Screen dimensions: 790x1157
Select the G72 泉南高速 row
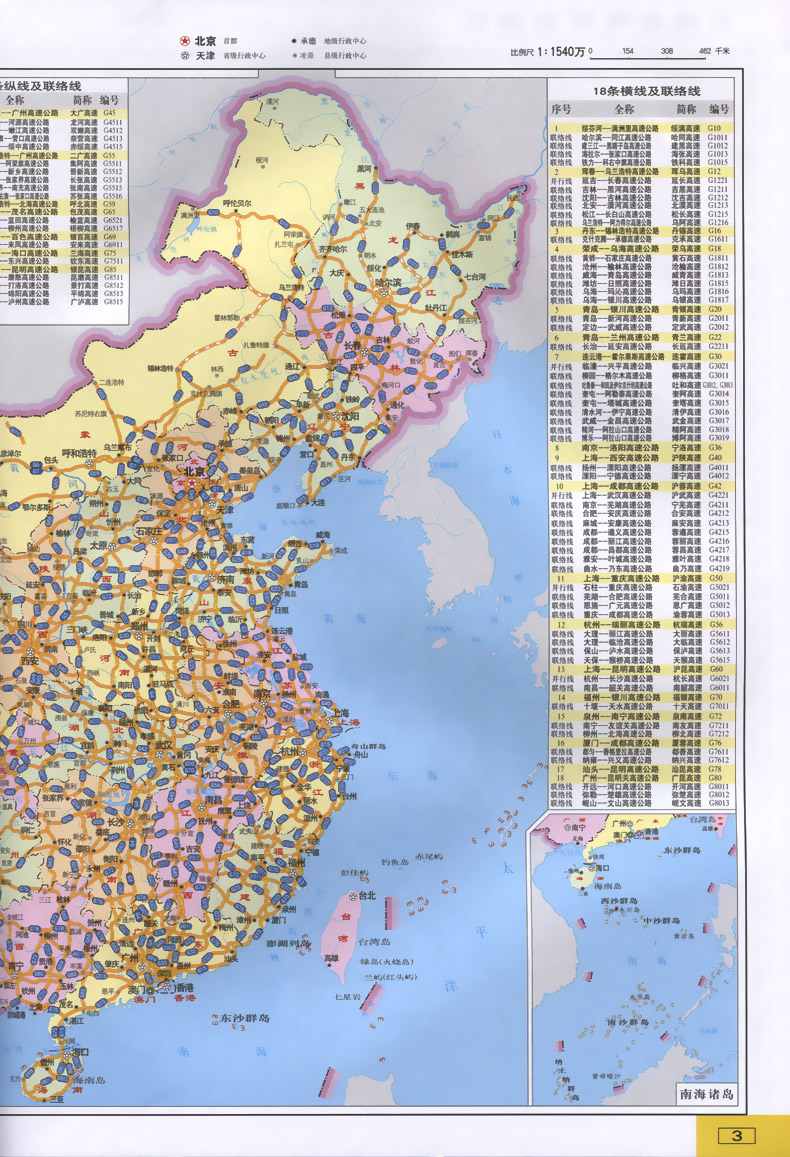point(641,716)
